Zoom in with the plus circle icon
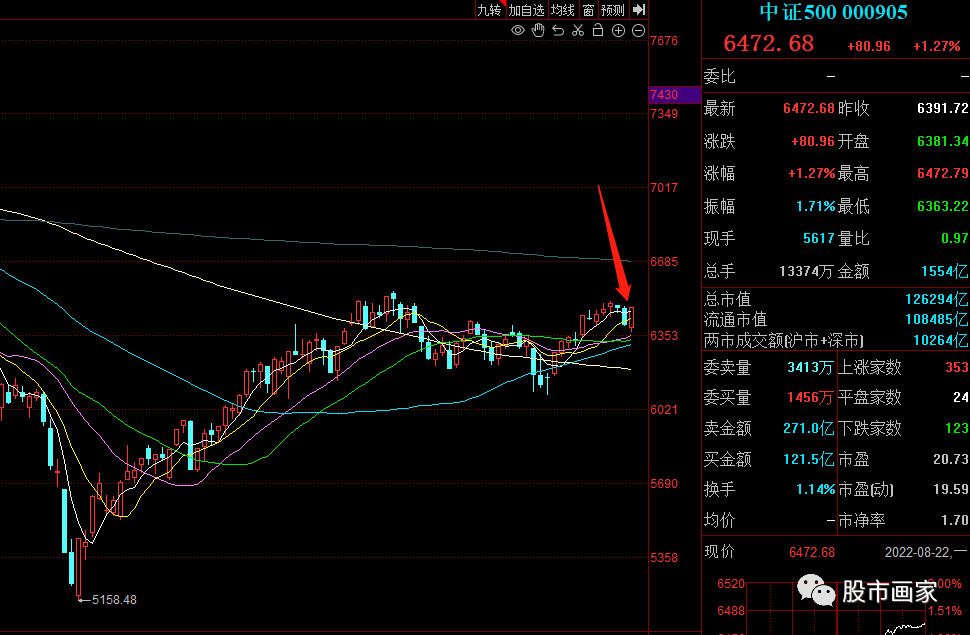This screenshot has height=635, width=970. click(618, 30)
